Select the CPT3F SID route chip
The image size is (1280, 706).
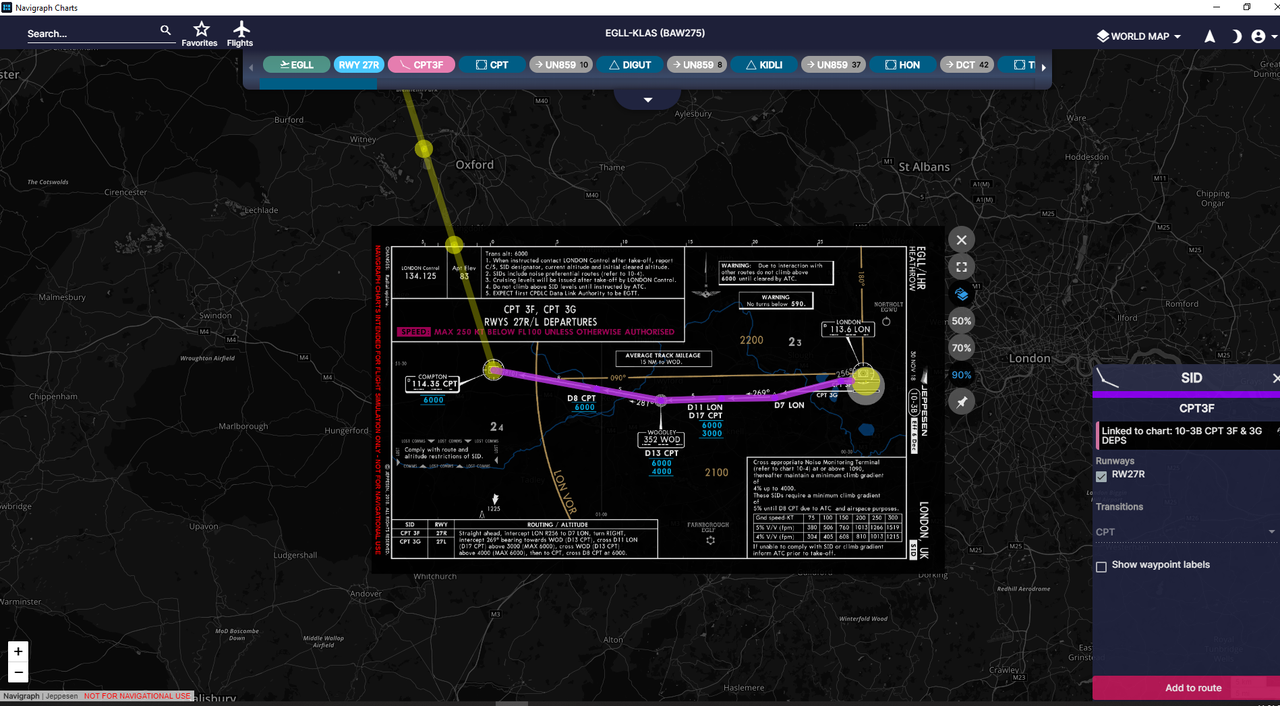pos(421,65)
